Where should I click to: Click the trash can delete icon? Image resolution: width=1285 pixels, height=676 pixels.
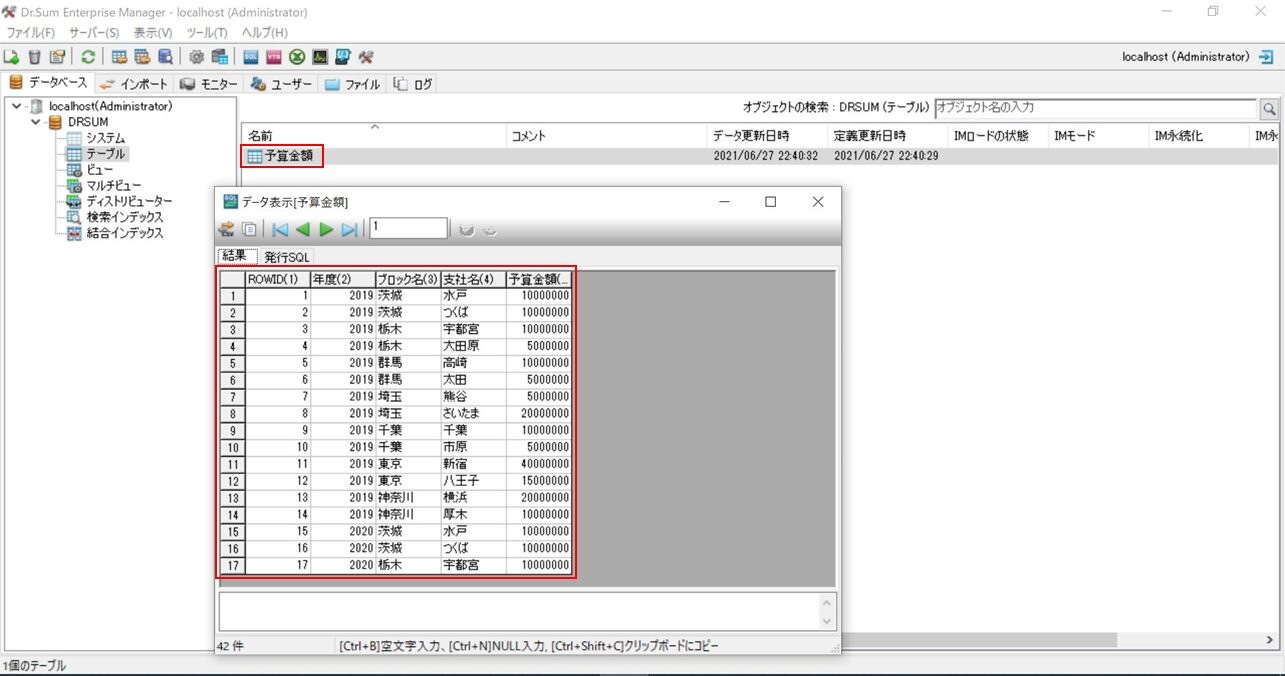coord(35,57)
